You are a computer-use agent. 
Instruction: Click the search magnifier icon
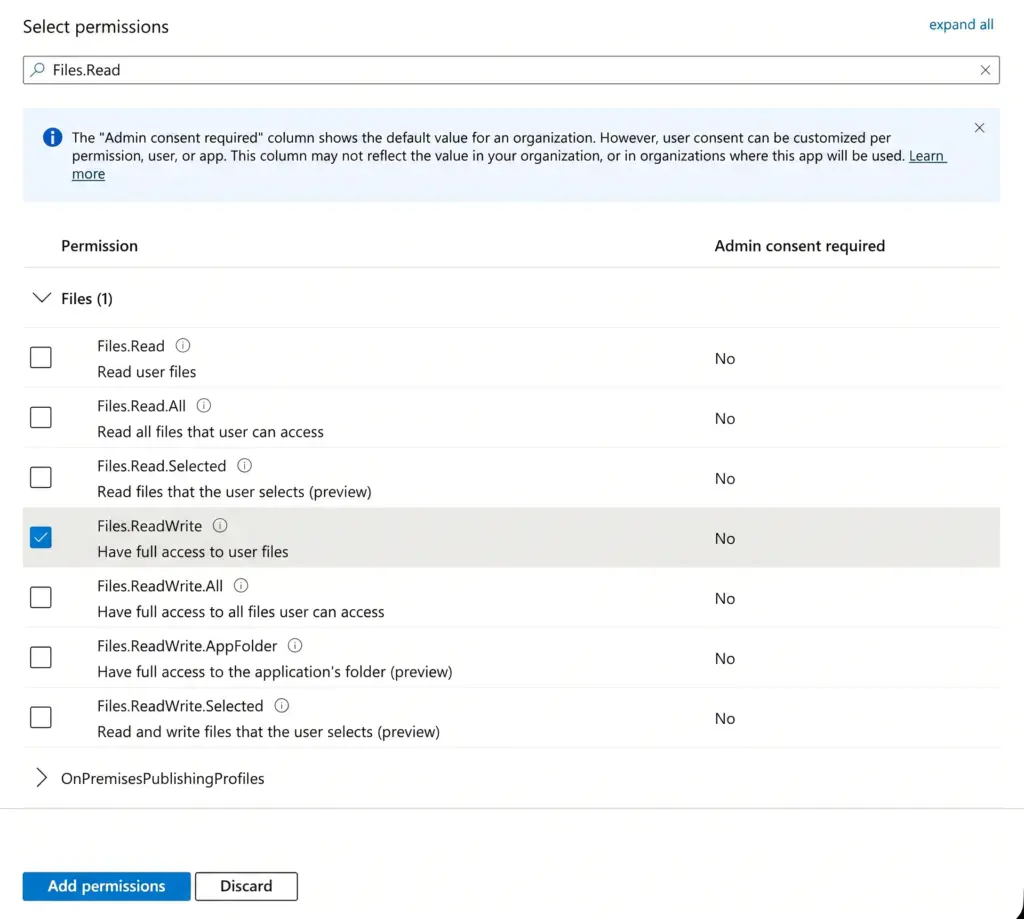38,69
